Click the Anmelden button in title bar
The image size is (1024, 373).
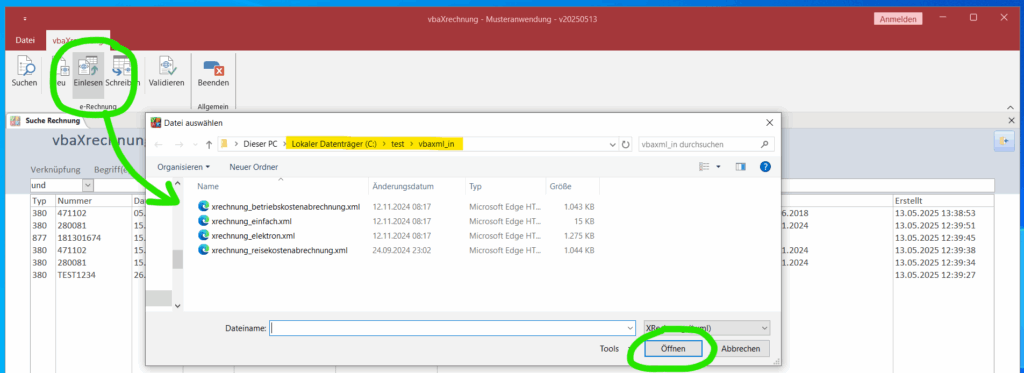897,19
